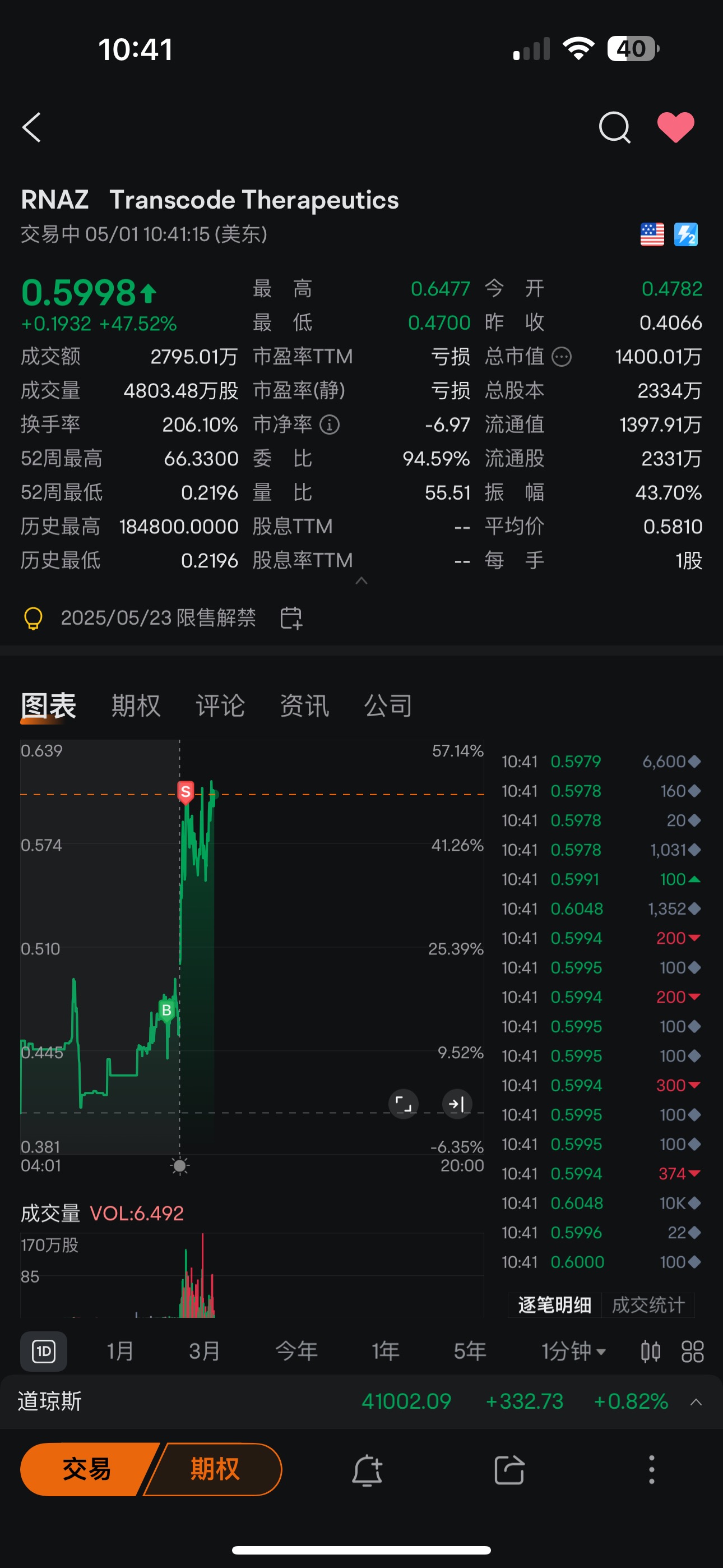
Task: Tap the 成交量 VOL indicator label
Action: pyautogui.click(x=102, y=1213)
